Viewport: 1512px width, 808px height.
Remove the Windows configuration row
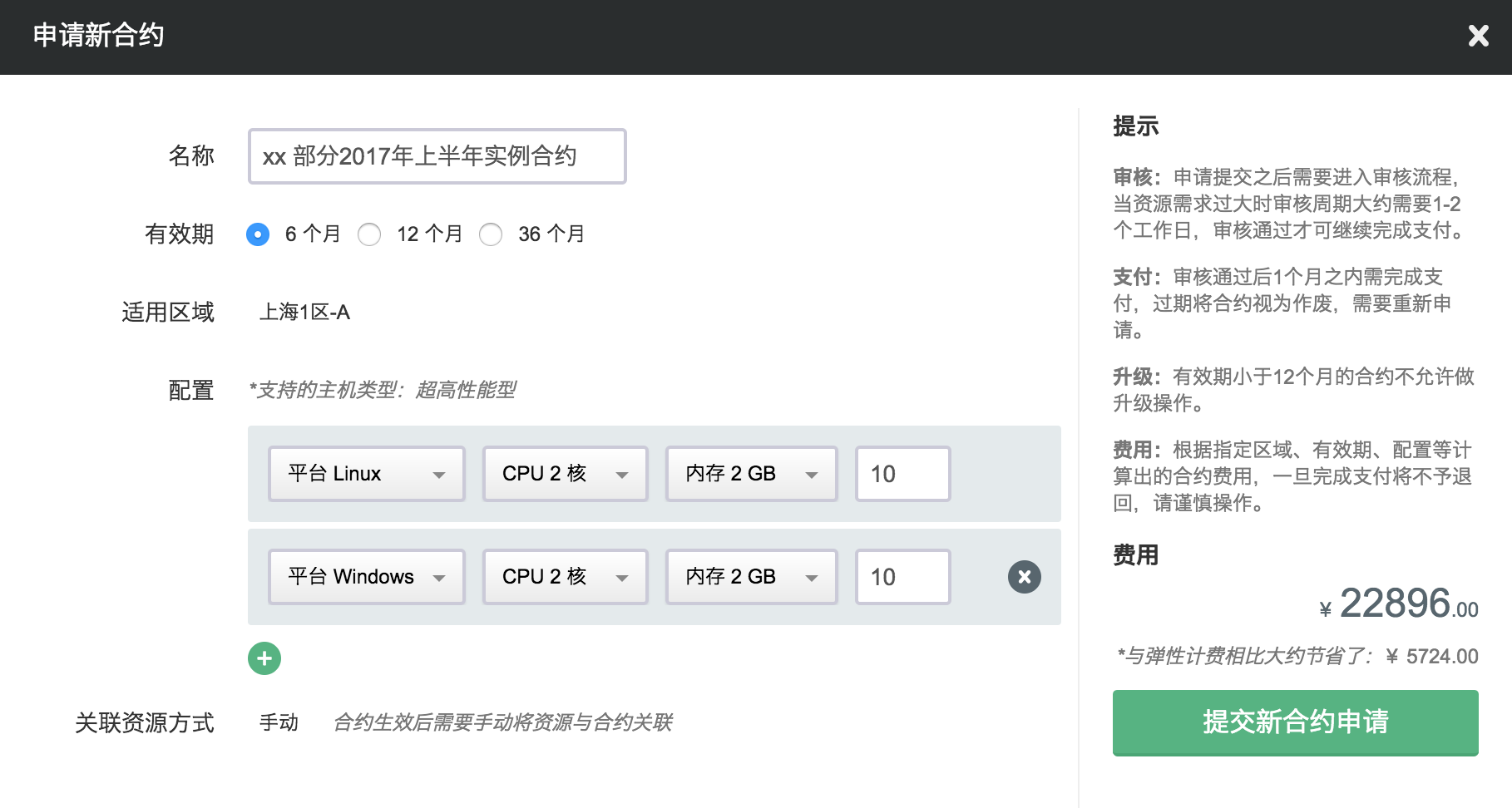pos(1024,577)
